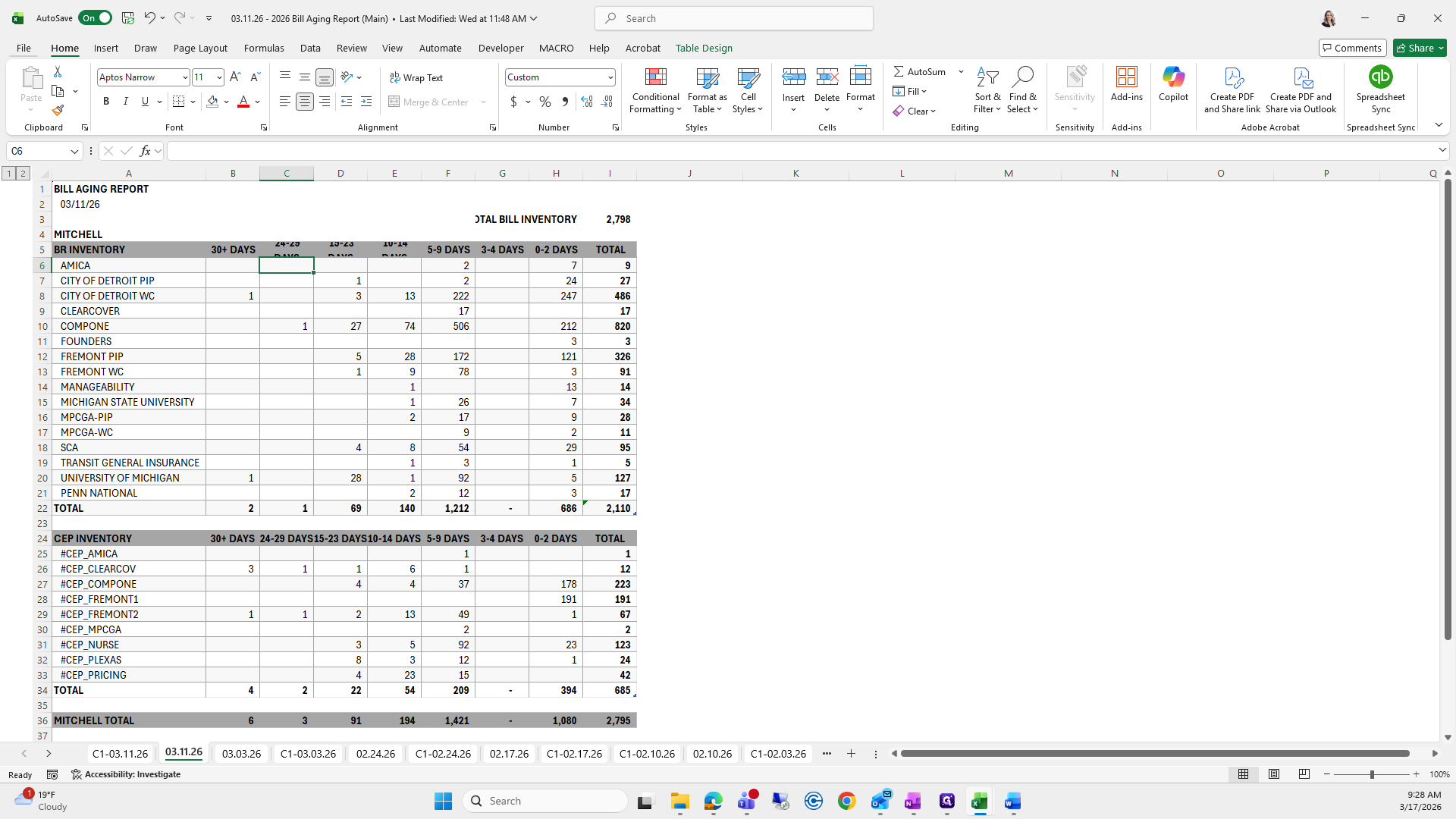This screenshot has width=1456, height=819.
Task: Toggle Wrap Text for the cell
Action: 416,77
